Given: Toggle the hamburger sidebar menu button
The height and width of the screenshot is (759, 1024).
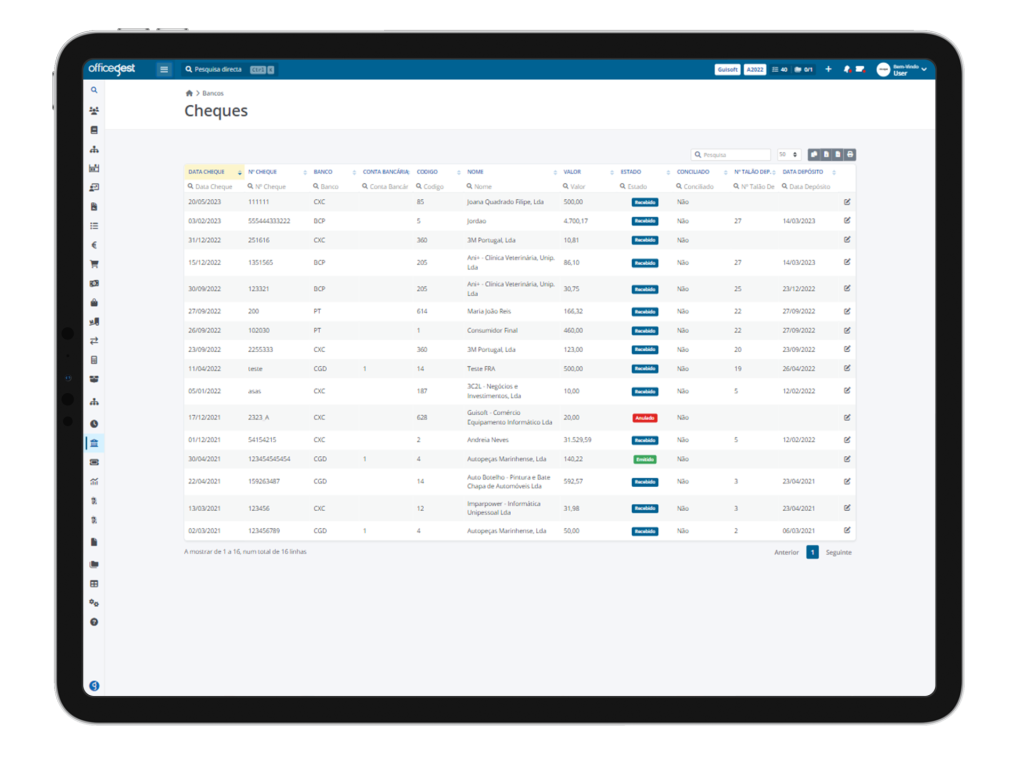Looking at the screenshot, I should pos(164,69).
